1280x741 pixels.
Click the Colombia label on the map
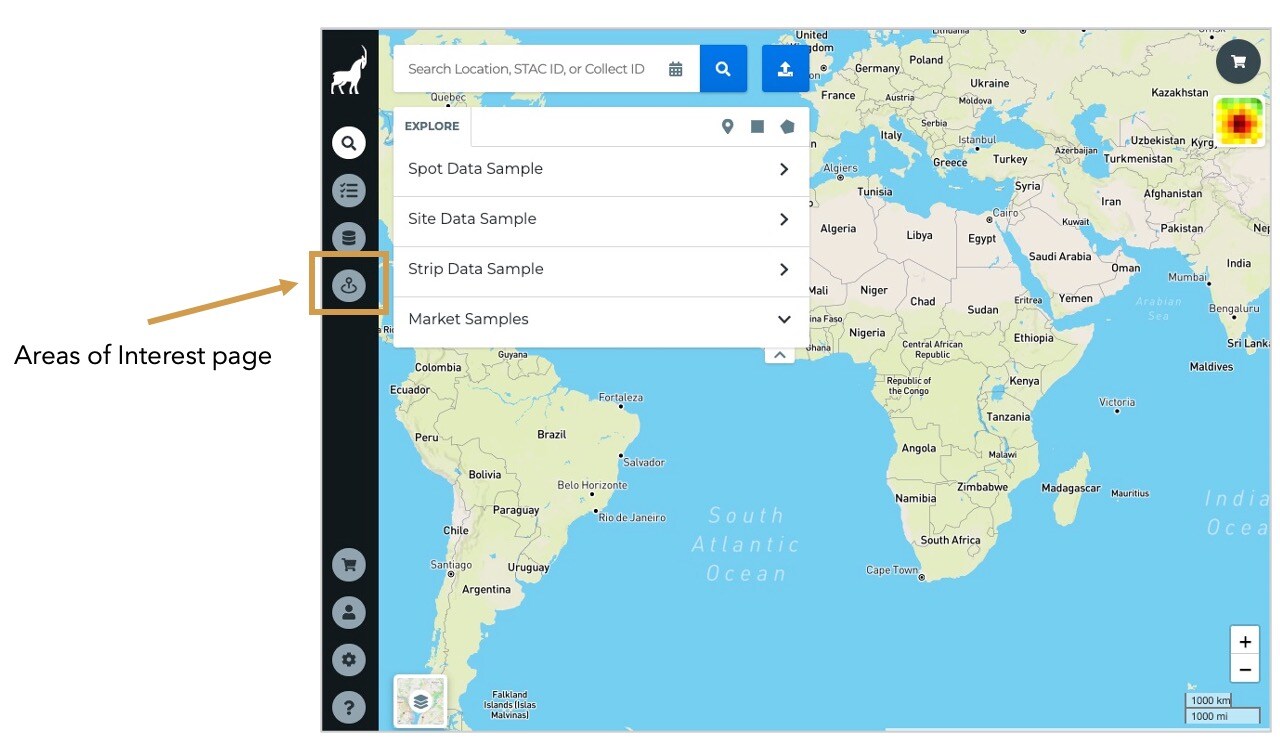[x=438, y=367]
